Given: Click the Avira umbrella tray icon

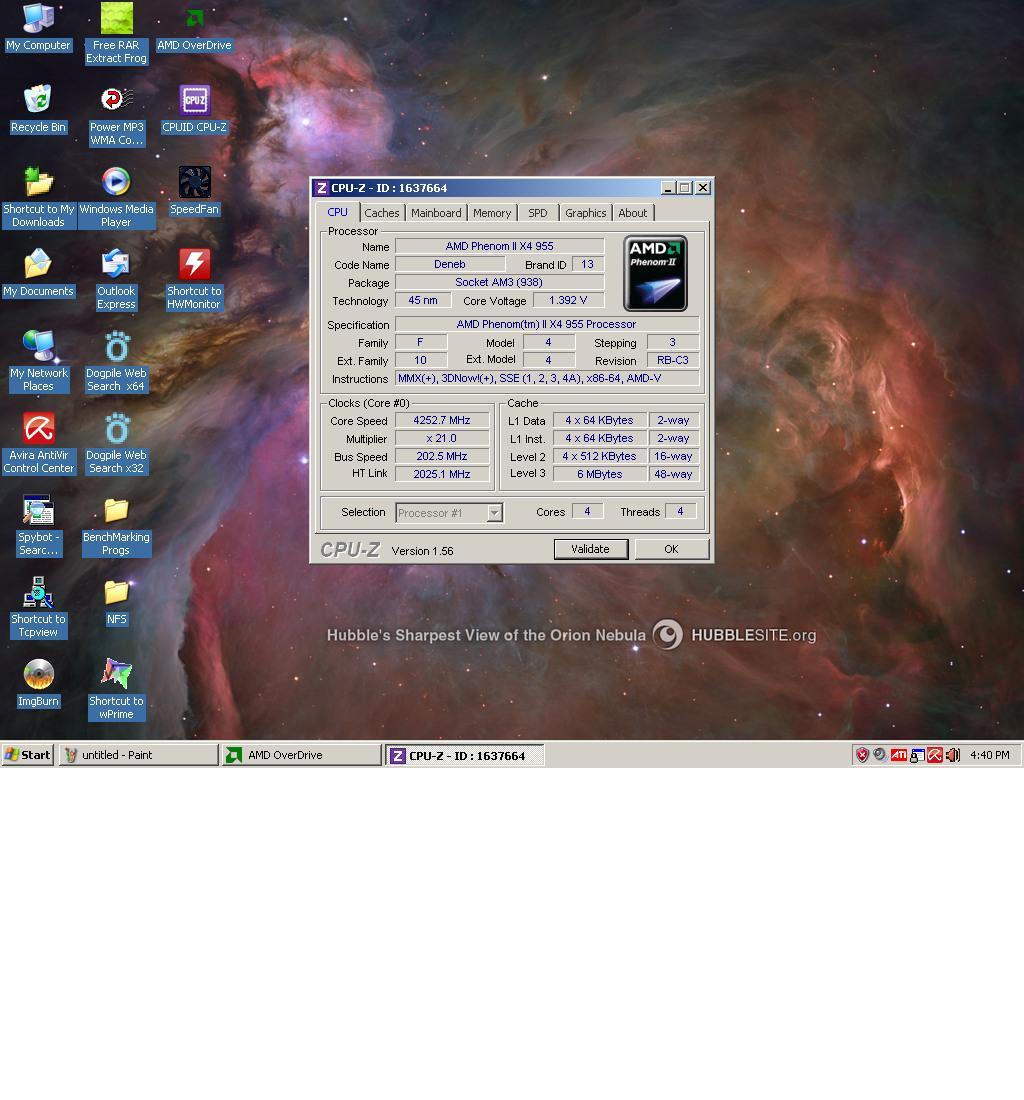Looking at the screenshot, I should point(935,756).
